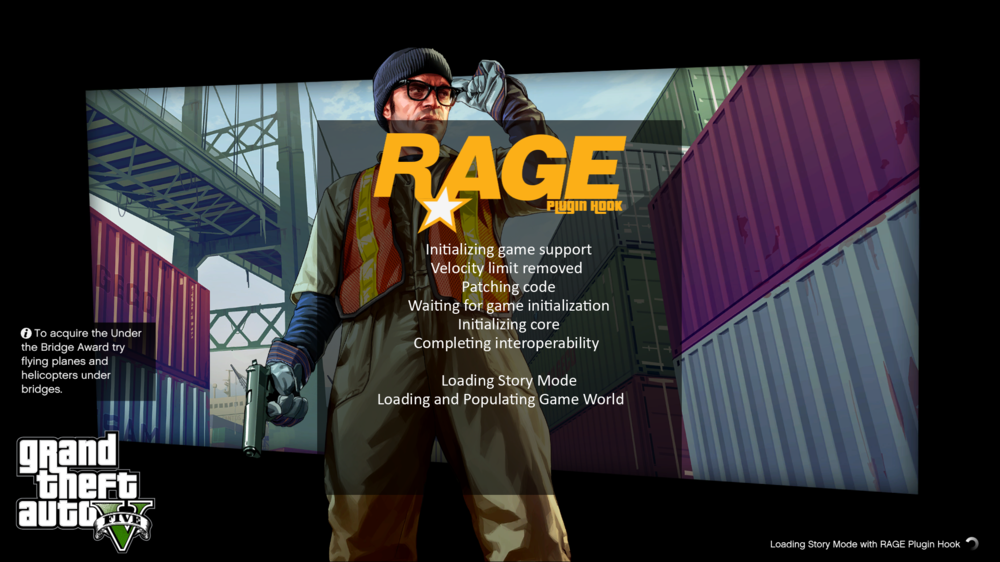Click the 'Plugin Hook' subtitle text
The width and height of the screenshot is (1000, 562).
tap(584, 206)
